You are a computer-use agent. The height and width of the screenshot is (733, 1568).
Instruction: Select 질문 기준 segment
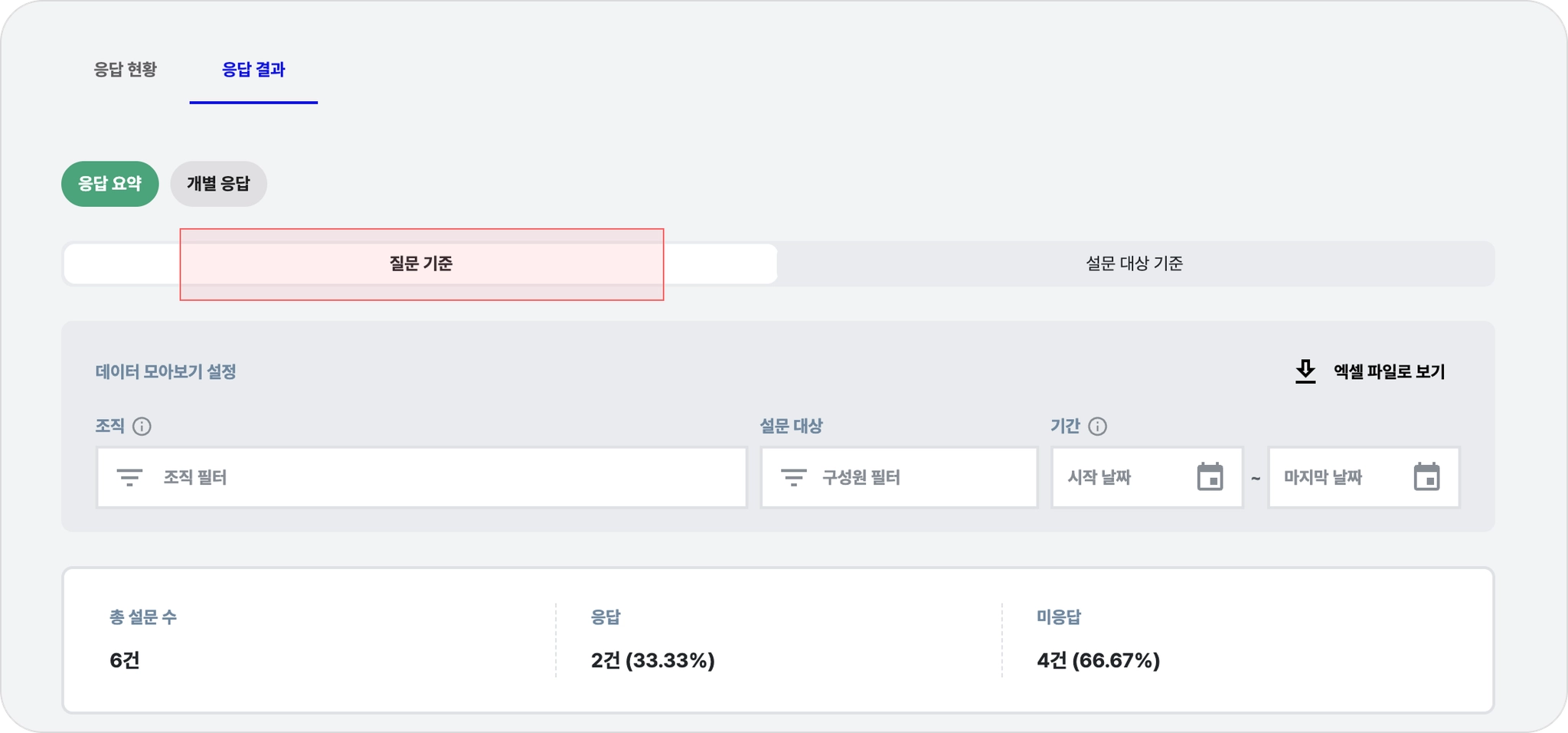pos(420,264)
